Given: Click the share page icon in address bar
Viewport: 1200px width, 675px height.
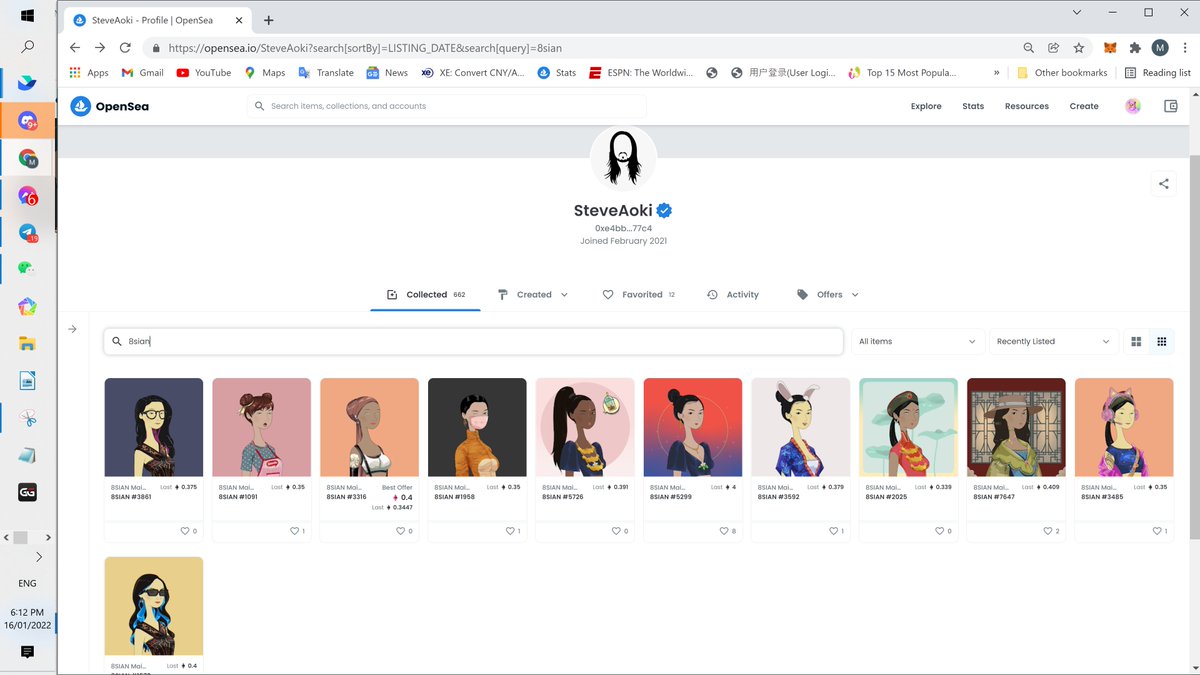Looking at the screenshot, I should click(1053, 47).
